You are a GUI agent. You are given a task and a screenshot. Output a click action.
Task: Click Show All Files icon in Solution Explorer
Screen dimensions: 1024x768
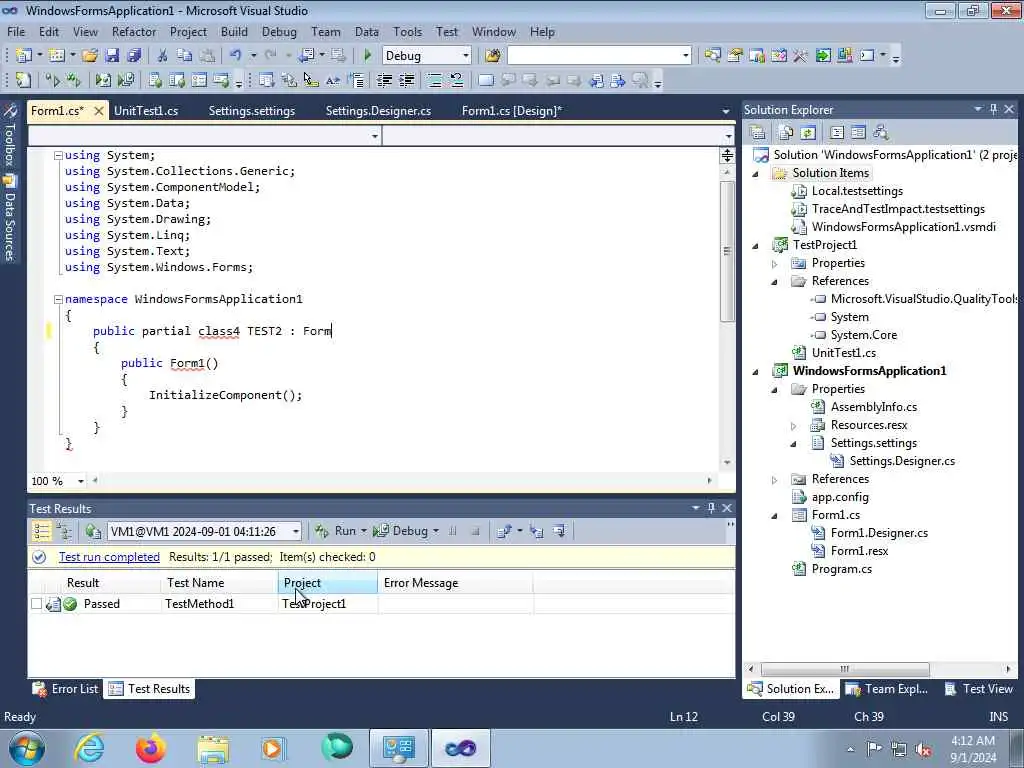786,133
